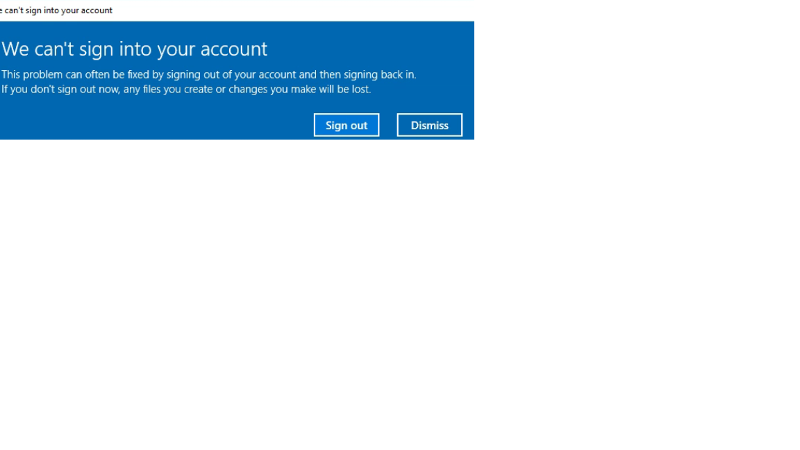Click text "If you don't sign out now, any files"
800x450 pixels.
[x=81, y=89]
